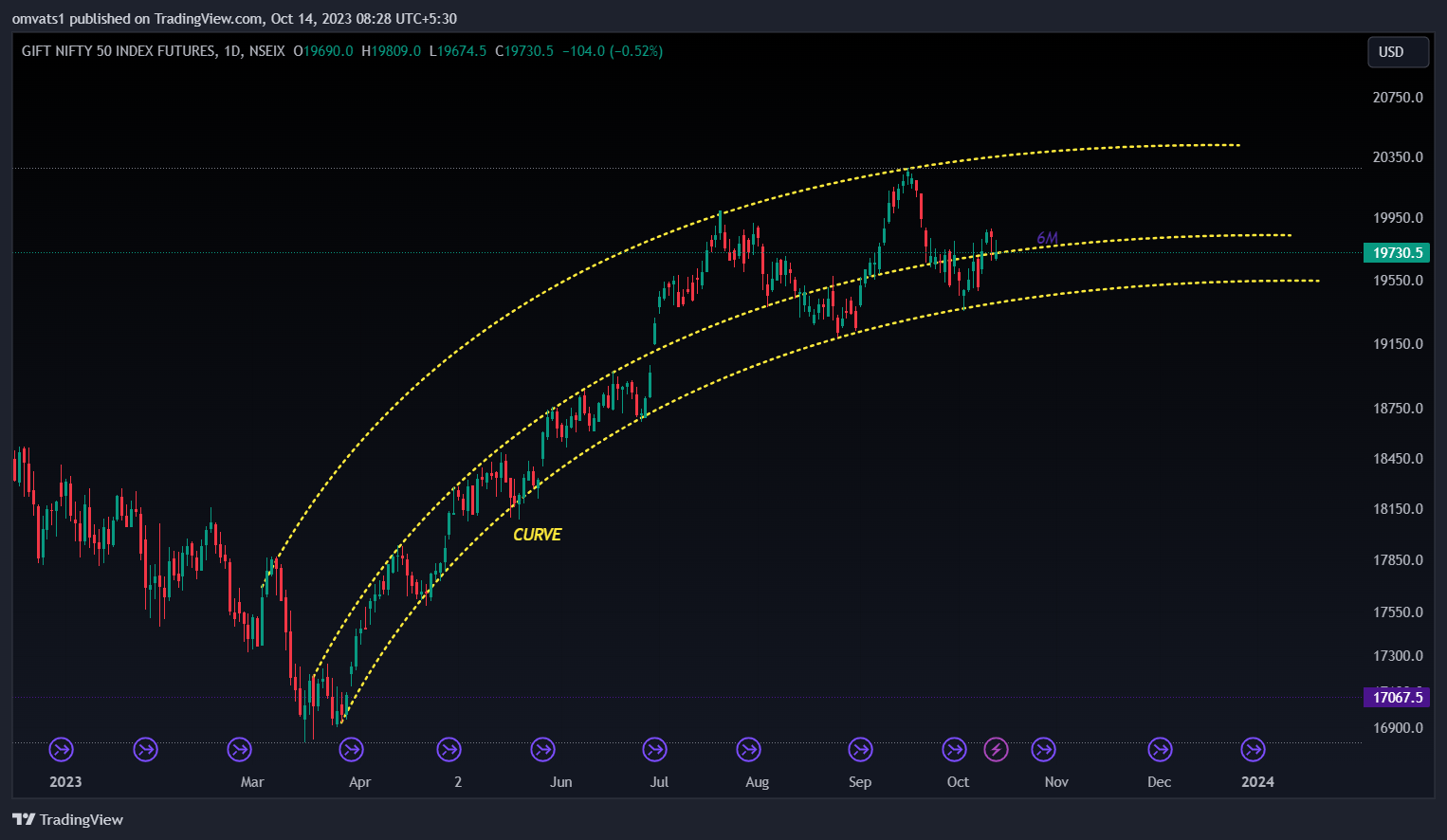
Task: Select the yellow CURVE text label
Action: (537, 535)
